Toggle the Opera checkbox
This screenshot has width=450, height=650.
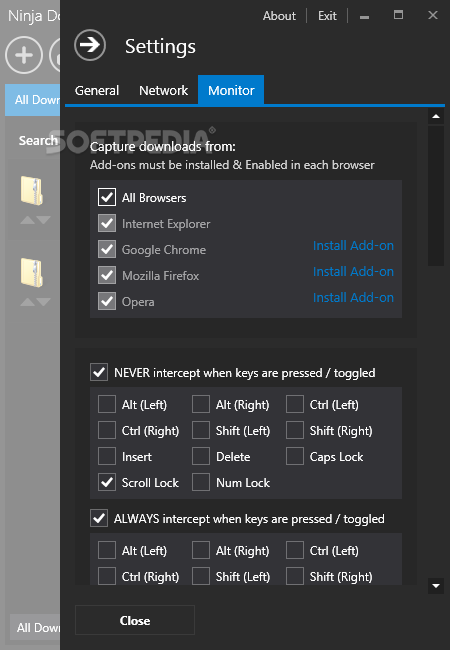[107, 301]
